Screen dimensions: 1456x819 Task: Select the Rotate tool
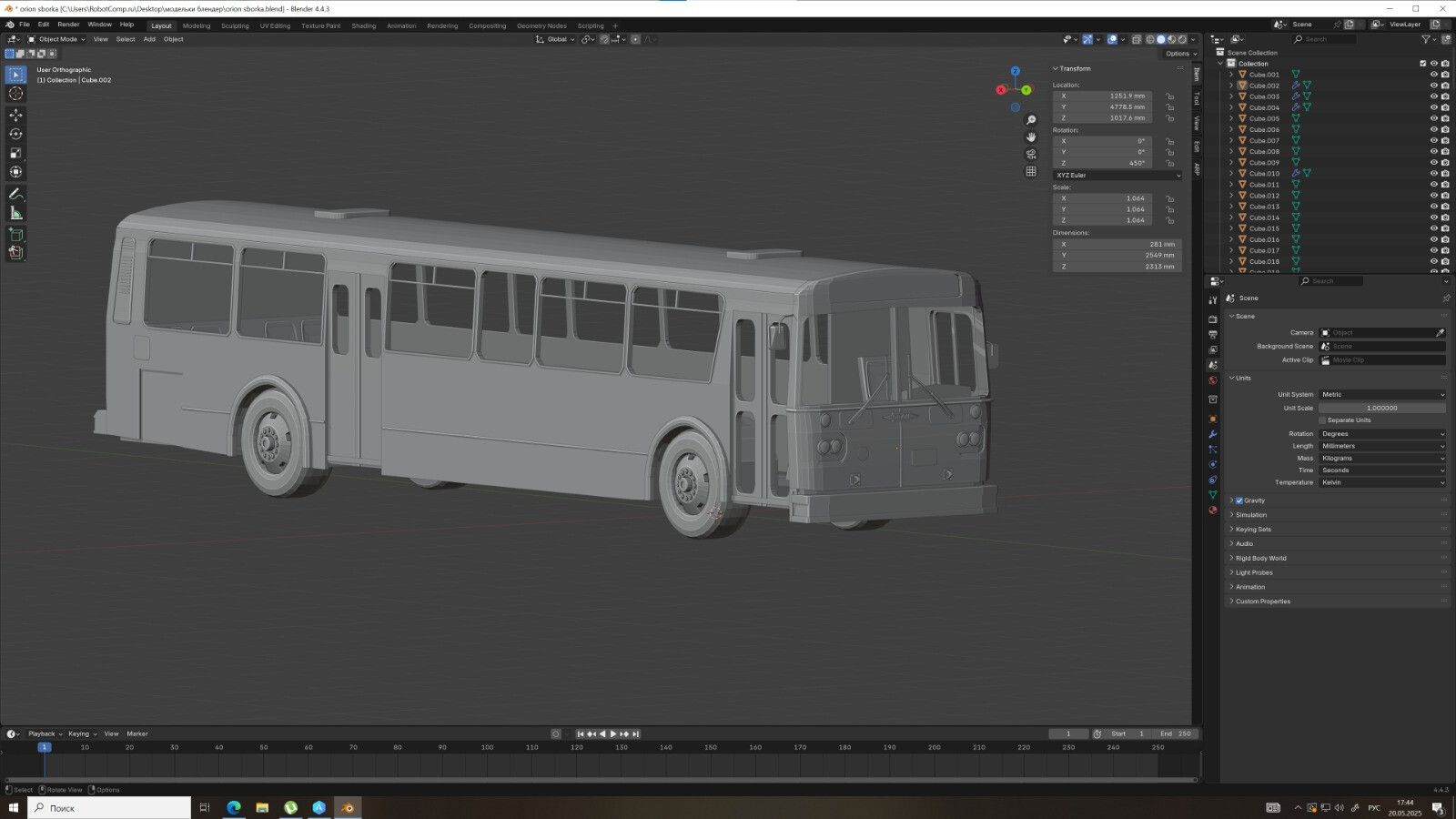click(15, 134)
